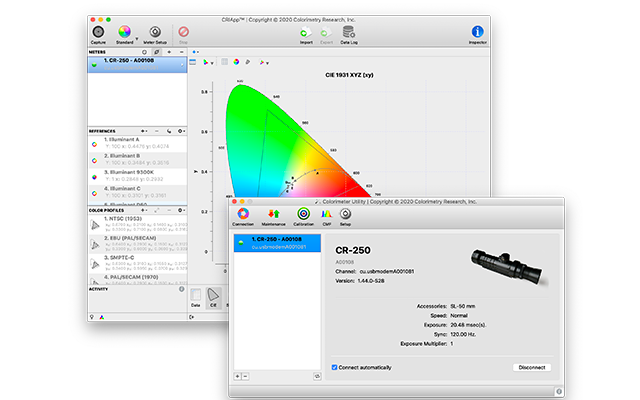640x400 pixels.
Task: Open the Color Profiles gear dropdown
Action: pos(181,210)
